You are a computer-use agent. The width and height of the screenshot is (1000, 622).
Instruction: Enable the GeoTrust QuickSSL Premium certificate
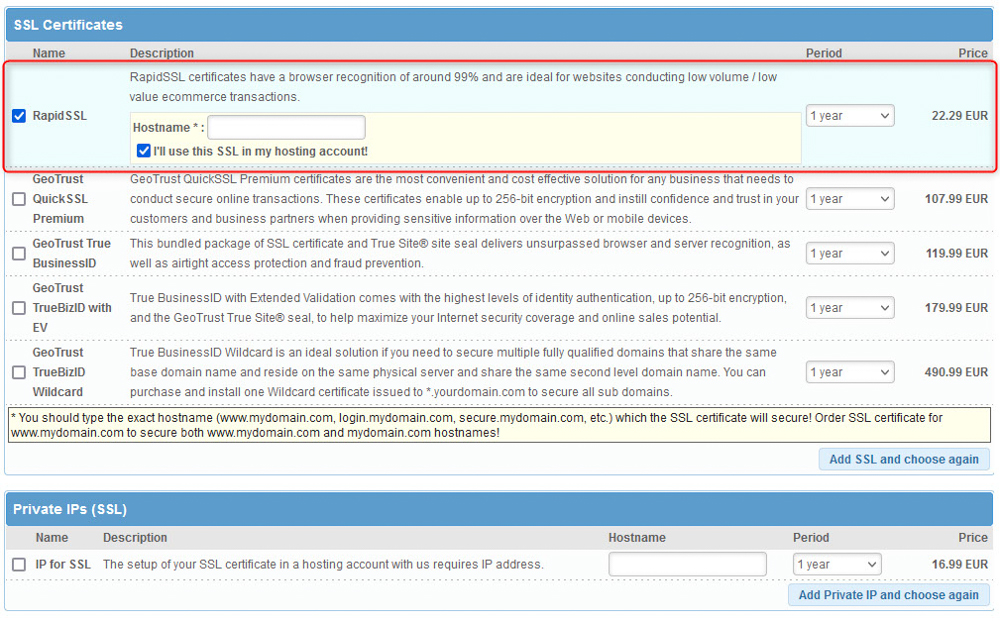click(x=18, y=198)
